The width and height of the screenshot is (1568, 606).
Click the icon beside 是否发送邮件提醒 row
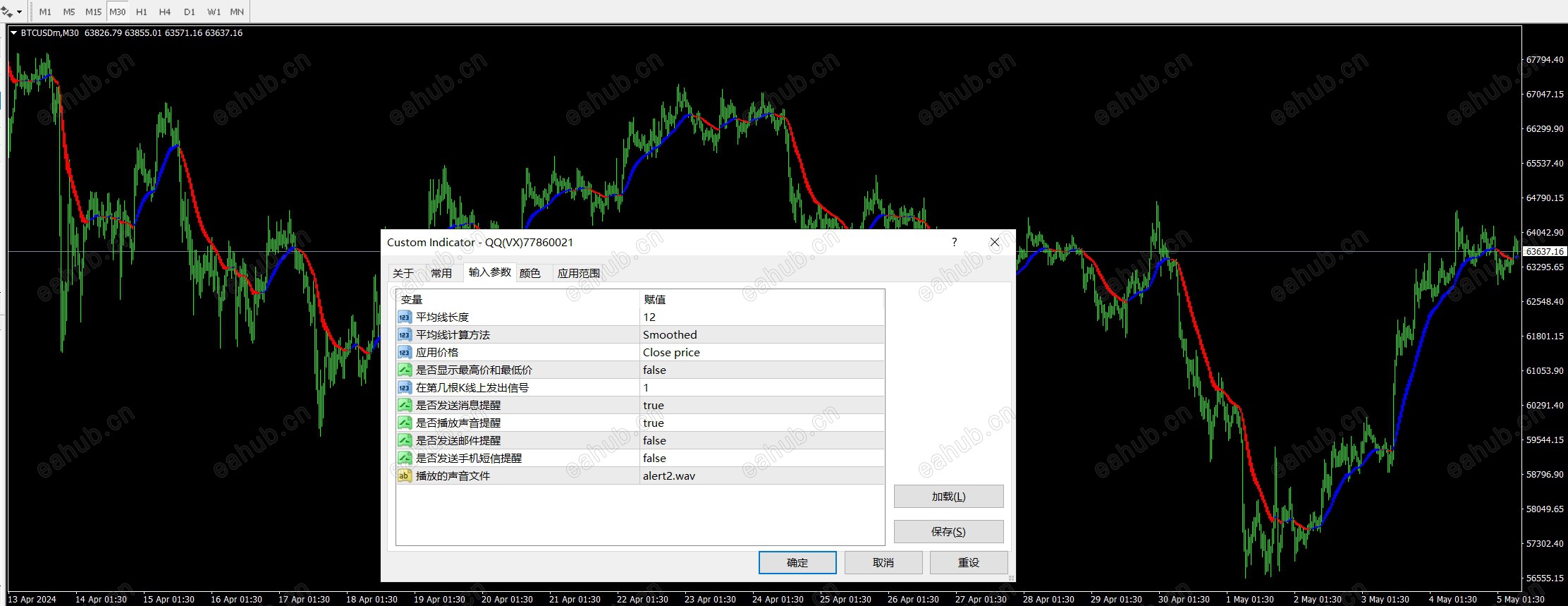[404, 441]
